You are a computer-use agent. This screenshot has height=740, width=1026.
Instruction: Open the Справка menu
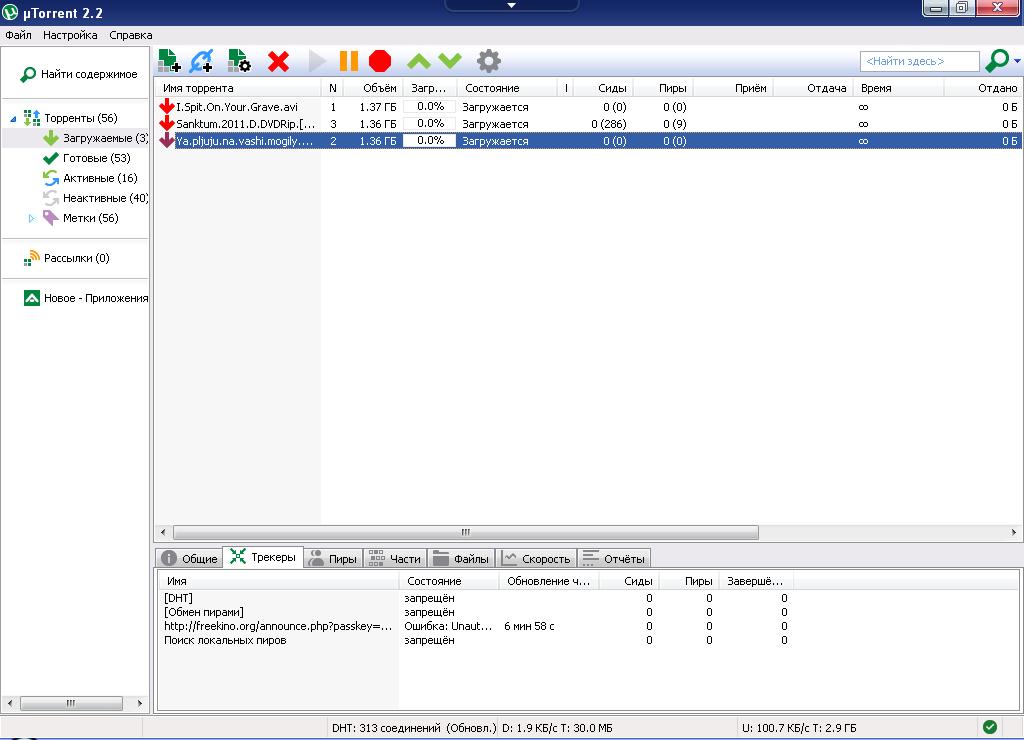tap(131, 35)
